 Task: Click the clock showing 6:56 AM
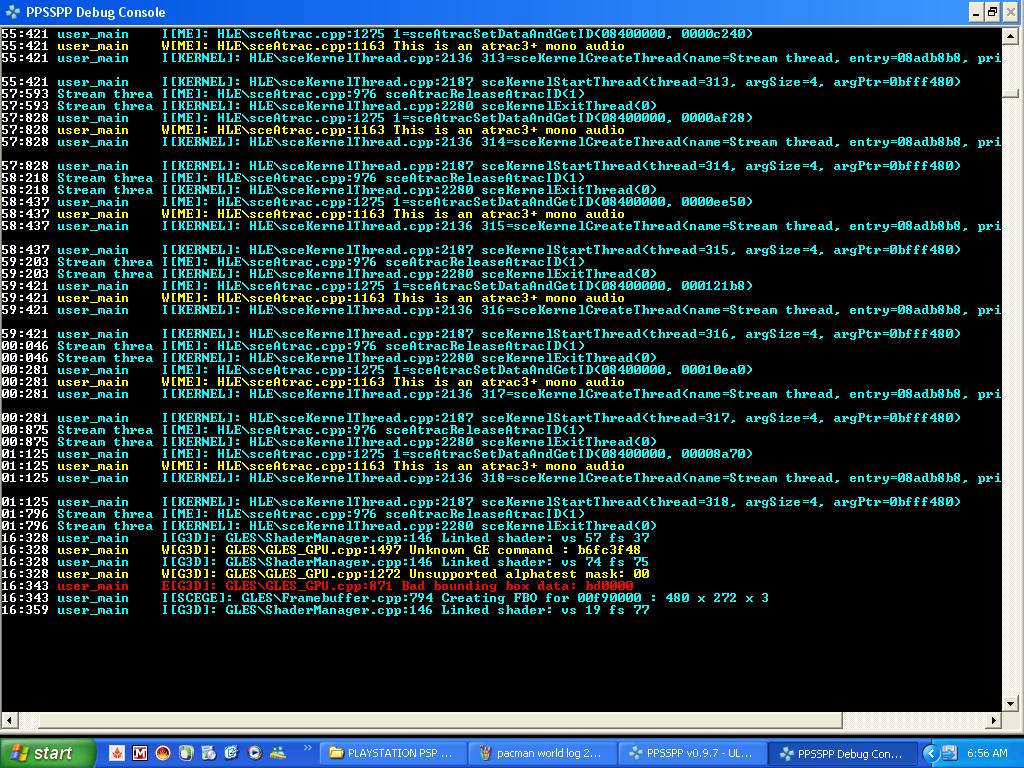tap(988, 753)
